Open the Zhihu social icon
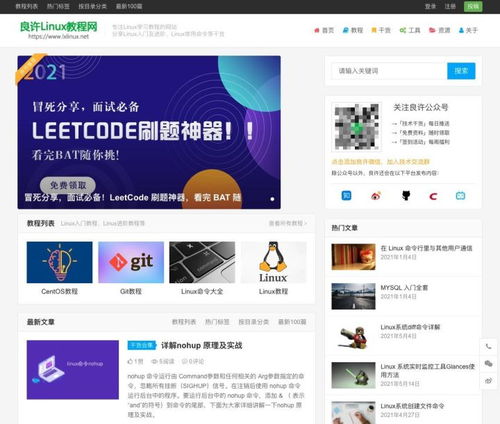This screenshot has height=424, width=500. 347,196
